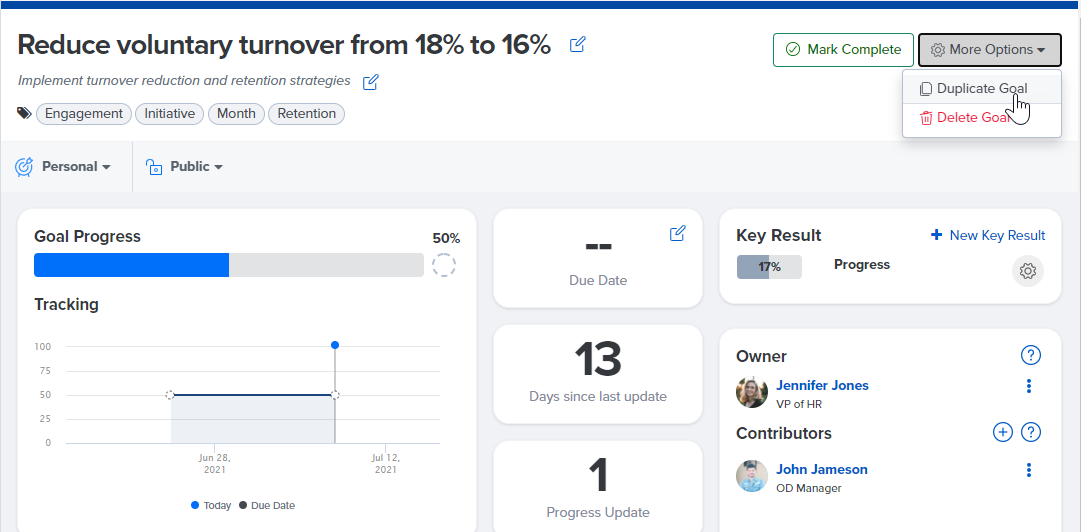This screenshot has width=1081, height=532.
Task: Select the Initiative tag
Action: [x=170, y=114]
